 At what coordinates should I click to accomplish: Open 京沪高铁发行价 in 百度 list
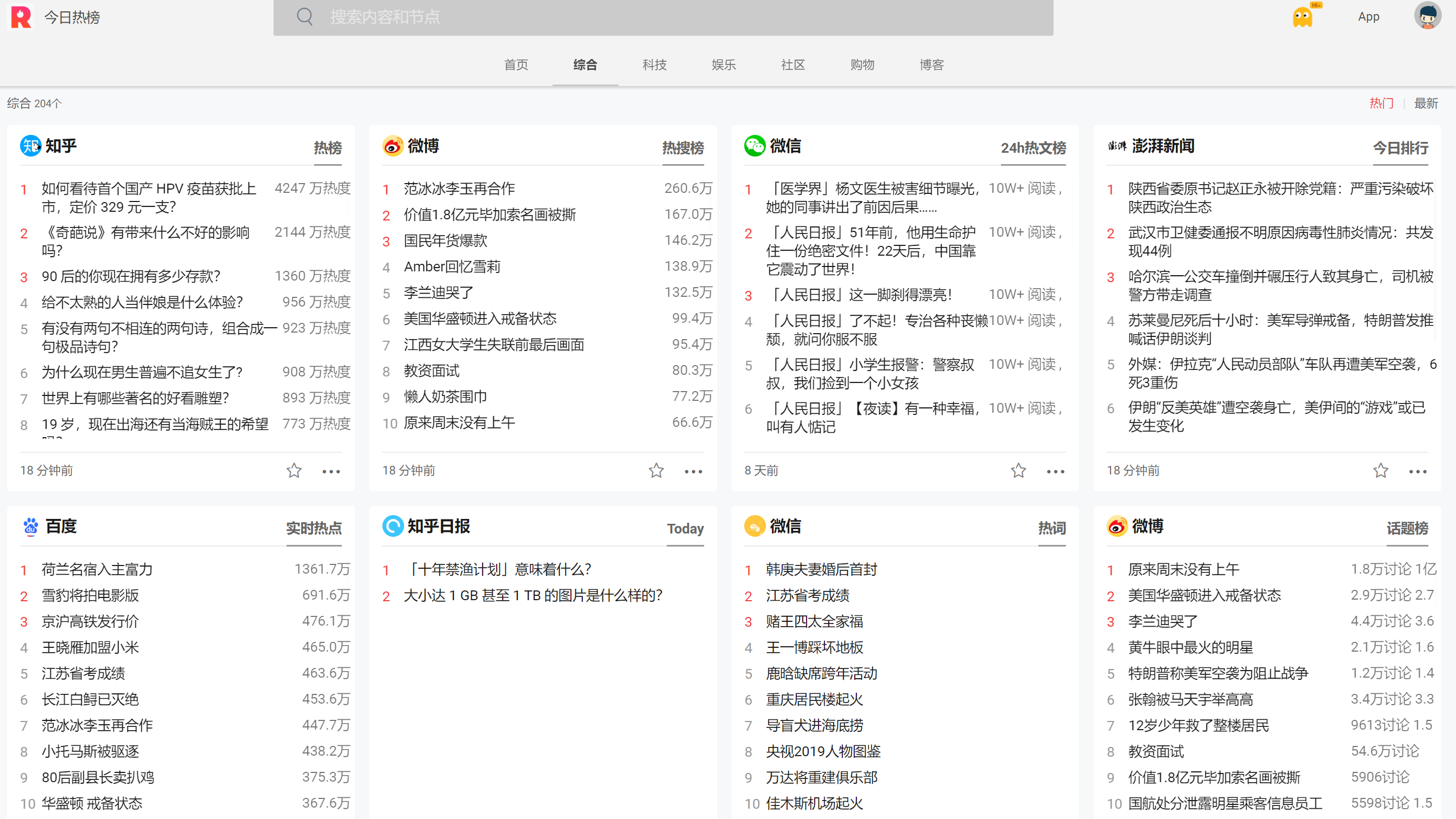point(90,622)
